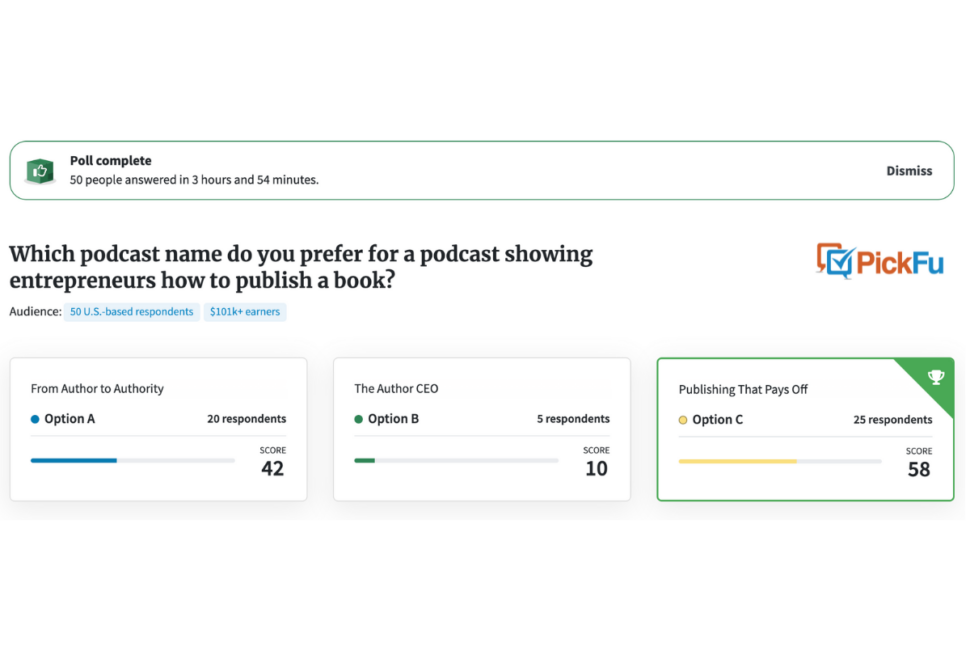
Task: Click the green dot beside Option B
Action: coord(358,419)
